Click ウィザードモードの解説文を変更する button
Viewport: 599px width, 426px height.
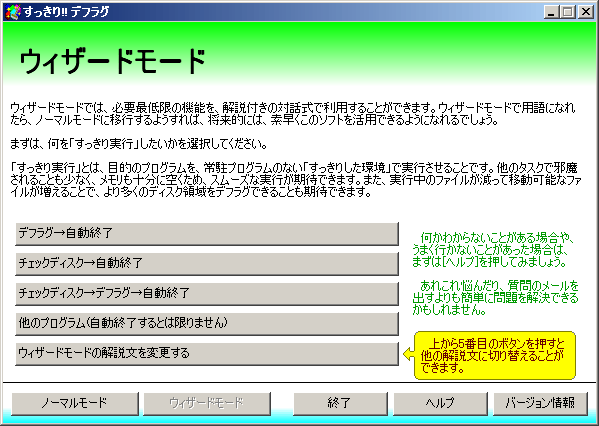[x=207, y=353]
